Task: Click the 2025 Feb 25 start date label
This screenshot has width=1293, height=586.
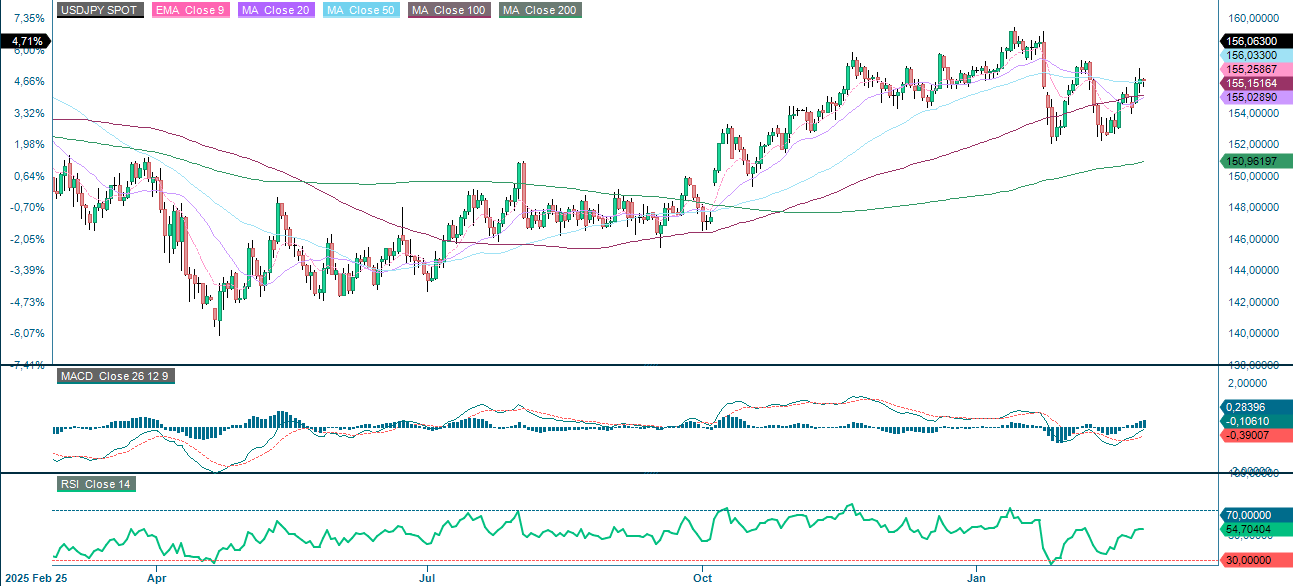Action: [x=38, y=578]
